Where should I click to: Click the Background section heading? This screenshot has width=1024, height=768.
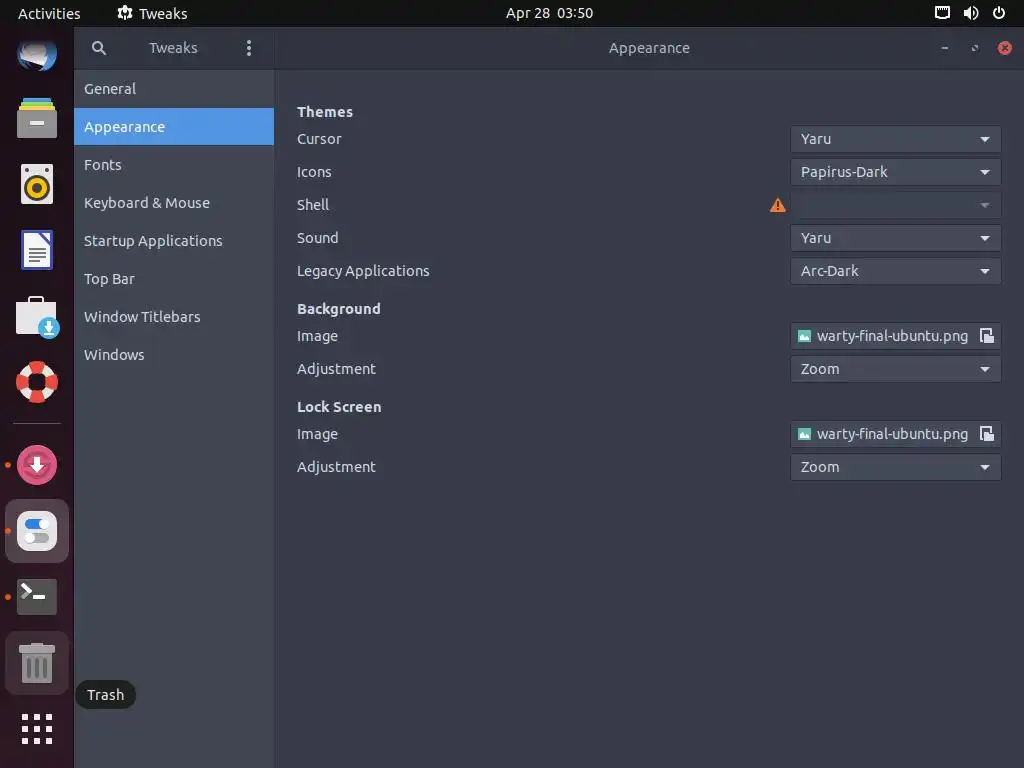(338, 309)
